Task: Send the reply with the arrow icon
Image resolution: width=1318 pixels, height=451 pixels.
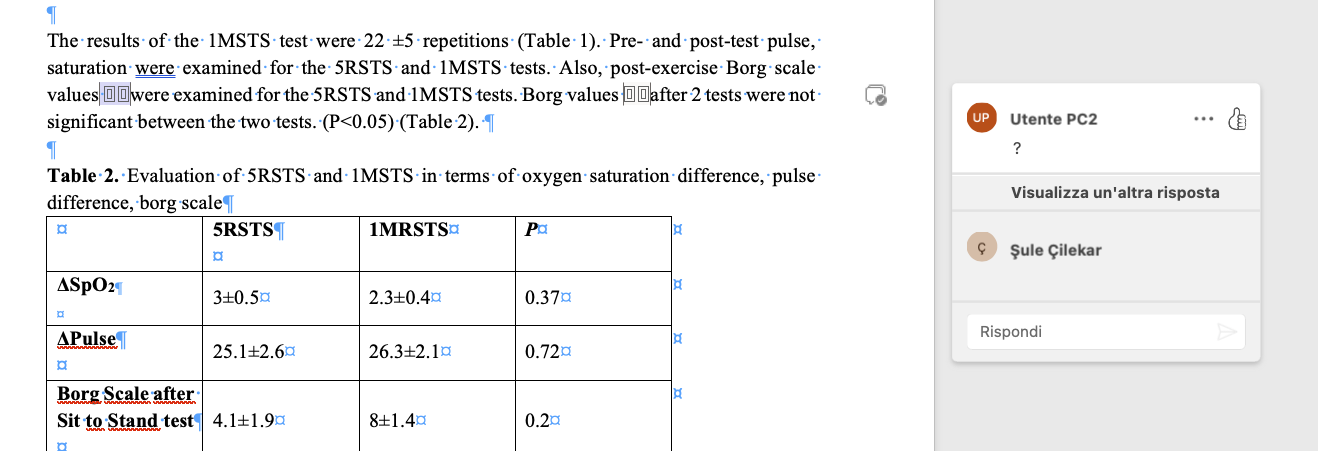Action: click(x=1226, y=332)
